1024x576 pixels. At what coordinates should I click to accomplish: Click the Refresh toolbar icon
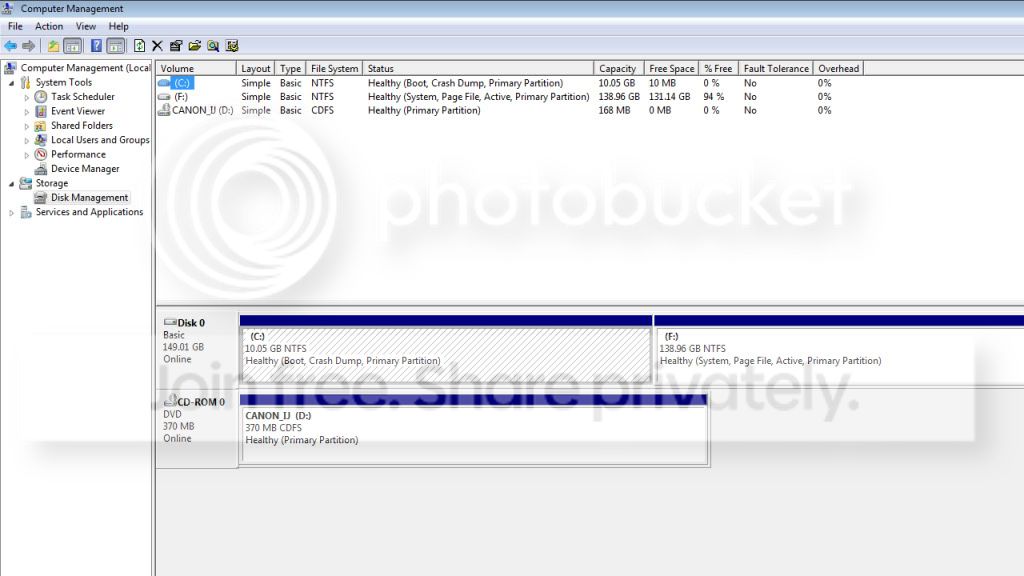pyautogui.click(x=139, y=46)
